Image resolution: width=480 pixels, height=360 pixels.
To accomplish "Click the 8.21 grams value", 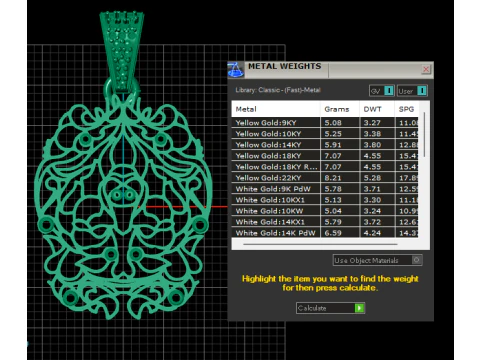I will tap(333, 178).
